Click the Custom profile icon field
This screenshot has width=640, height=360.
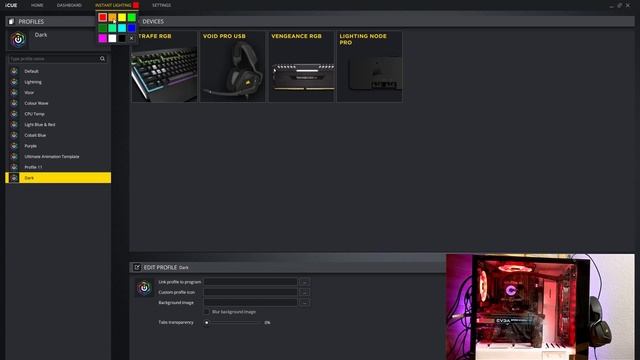click(x=250, y=292)
